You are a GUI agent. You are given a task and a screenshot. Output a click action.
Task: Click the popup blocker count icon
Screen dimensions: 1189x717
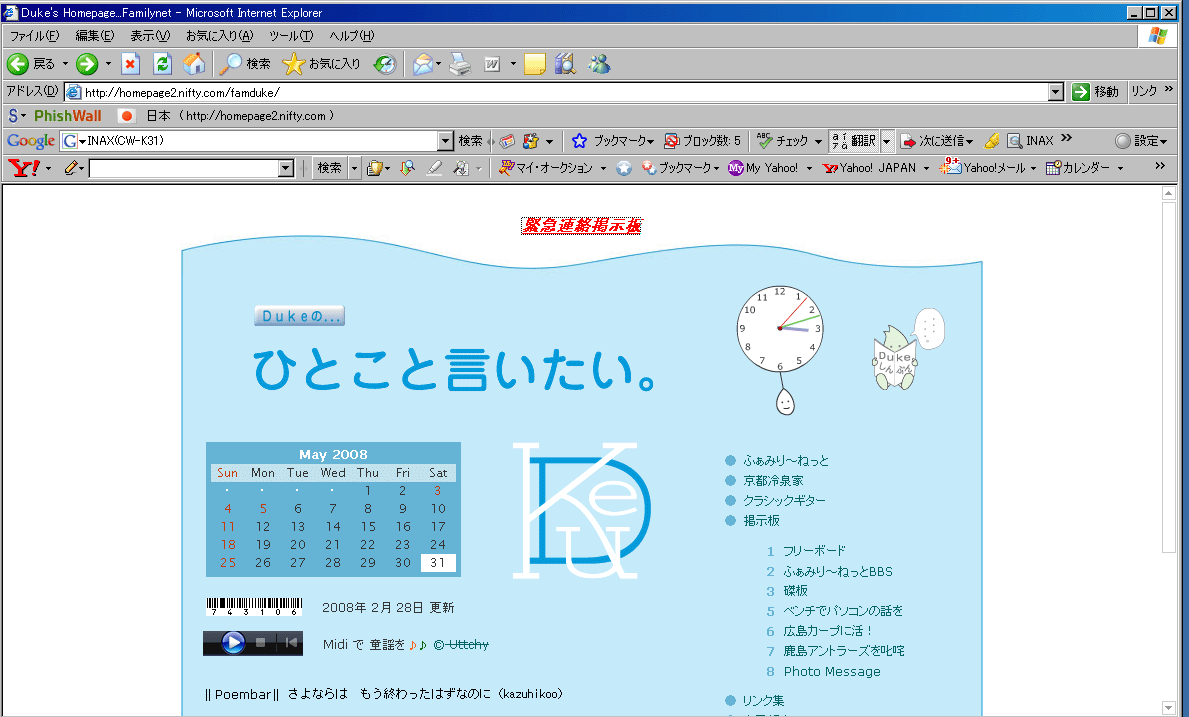coord(671,141)
